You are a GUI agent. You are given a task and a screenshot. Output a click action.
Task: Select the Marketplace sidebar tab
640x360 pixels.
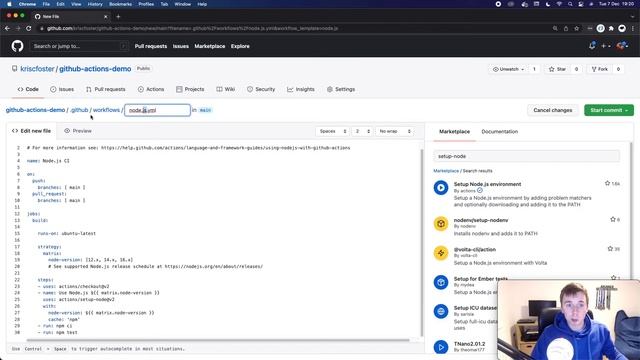[x=454, y=131]
